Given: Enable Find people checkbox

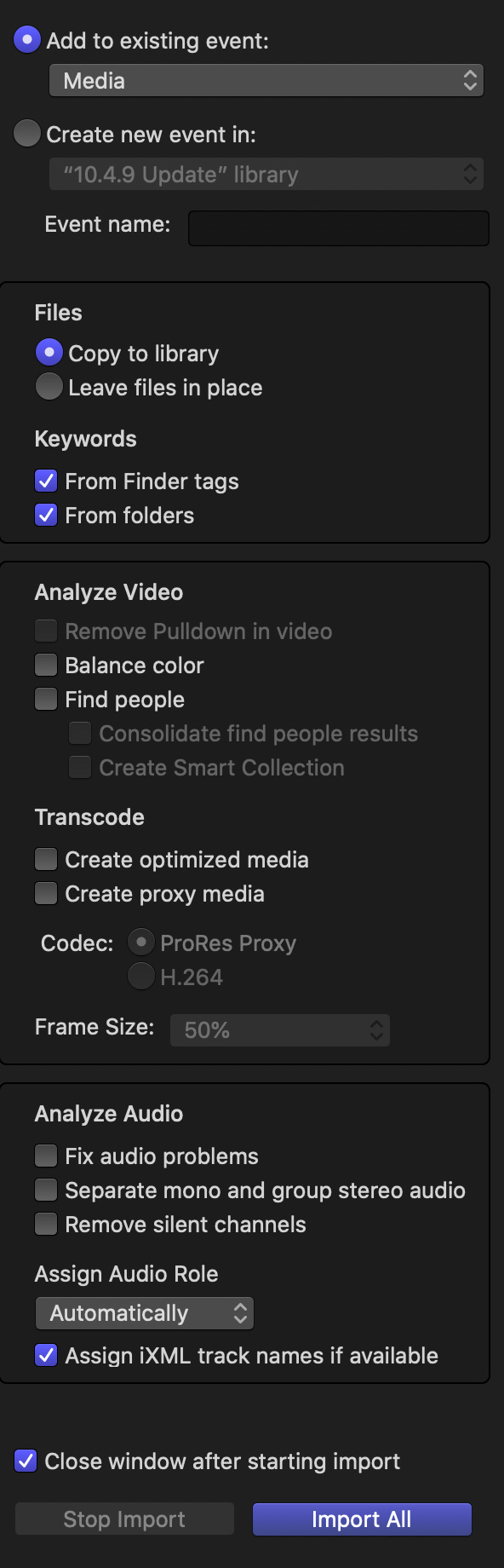Looking at the screenshot, I should [x=46, y=700].
